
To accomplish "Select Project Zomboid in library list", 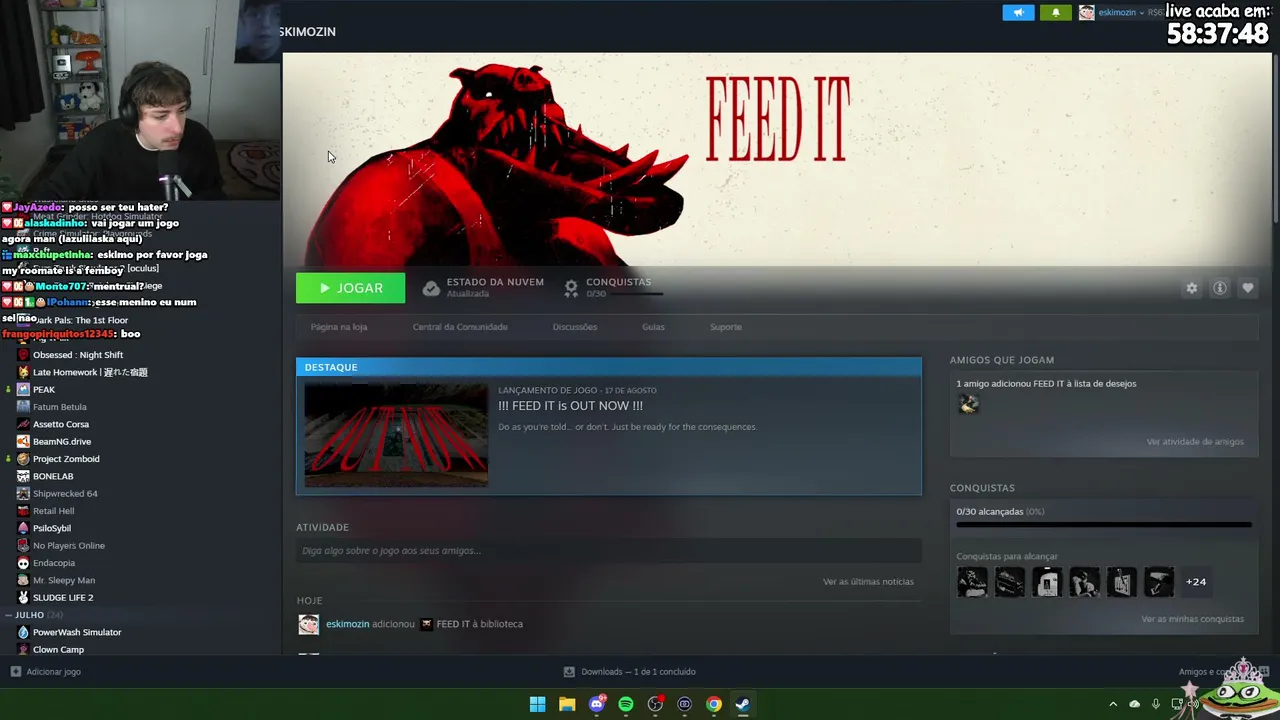I will (x=66, y=459).
